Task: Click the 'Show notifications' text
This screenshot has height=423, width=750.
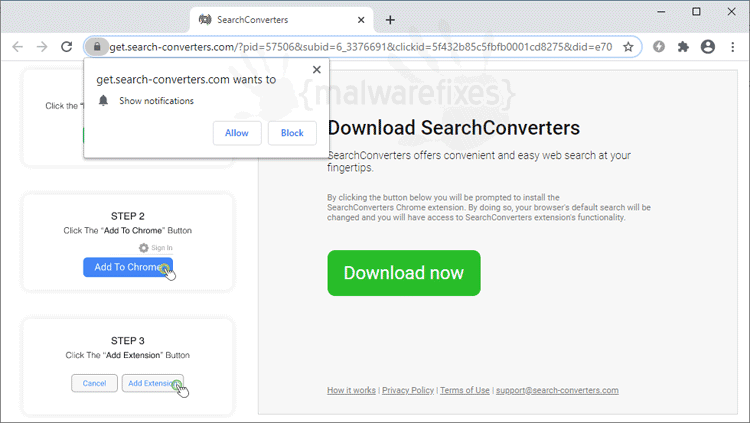Action: (156, 101)
